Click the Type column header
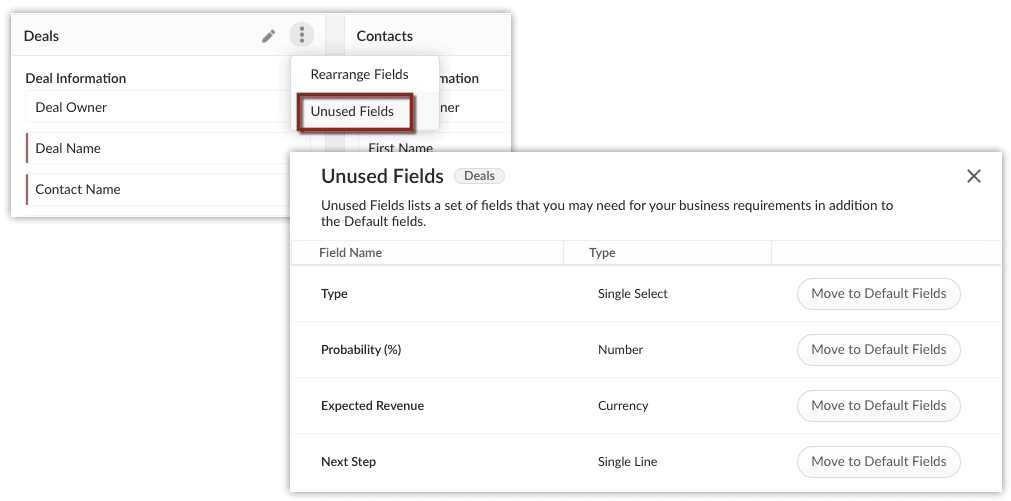The width and height of the screenshot is (1011, 501). pos(602,253)
